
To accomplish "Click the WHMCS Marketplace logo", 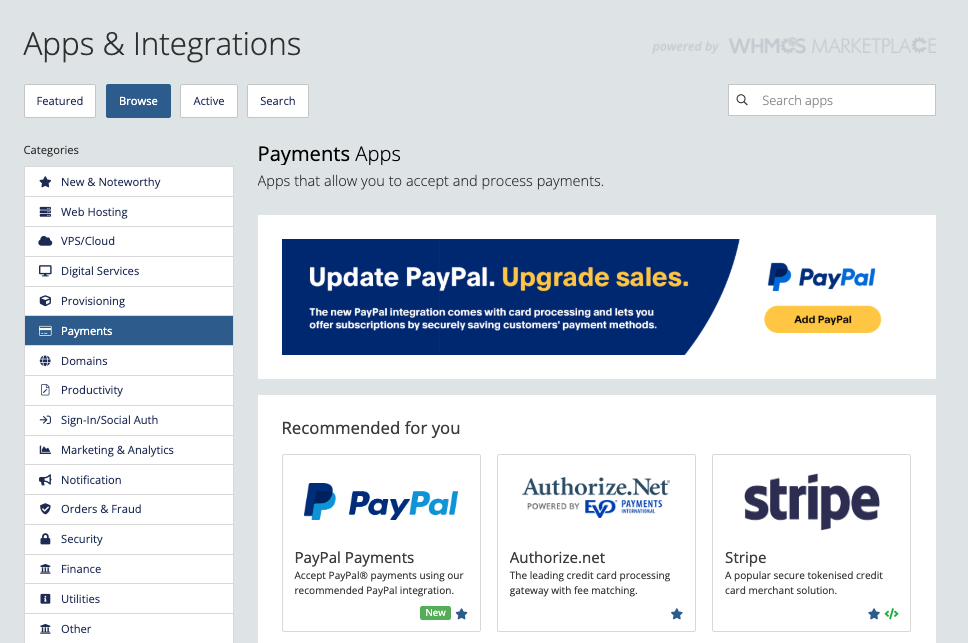I will point(832,46).
